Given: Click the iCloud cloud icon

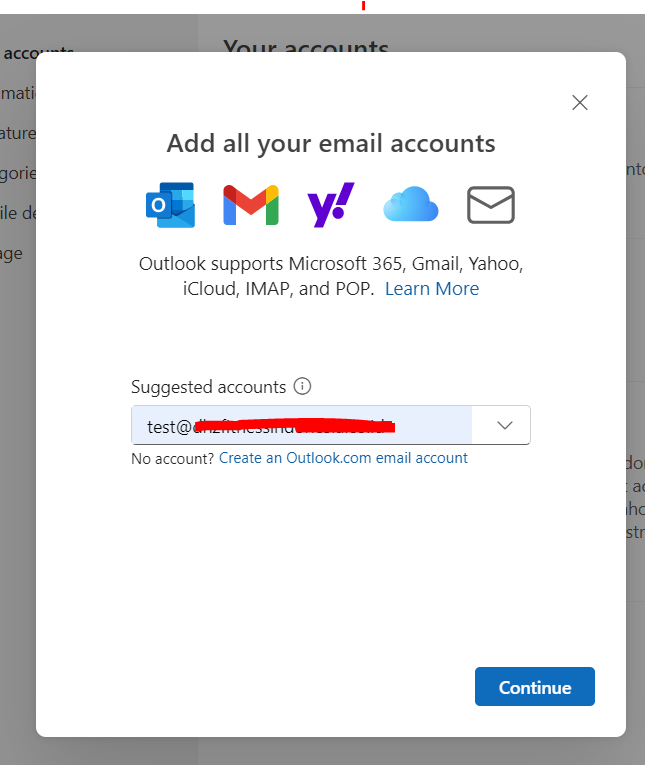Looking at the screenshot, I should coord(411,204).
